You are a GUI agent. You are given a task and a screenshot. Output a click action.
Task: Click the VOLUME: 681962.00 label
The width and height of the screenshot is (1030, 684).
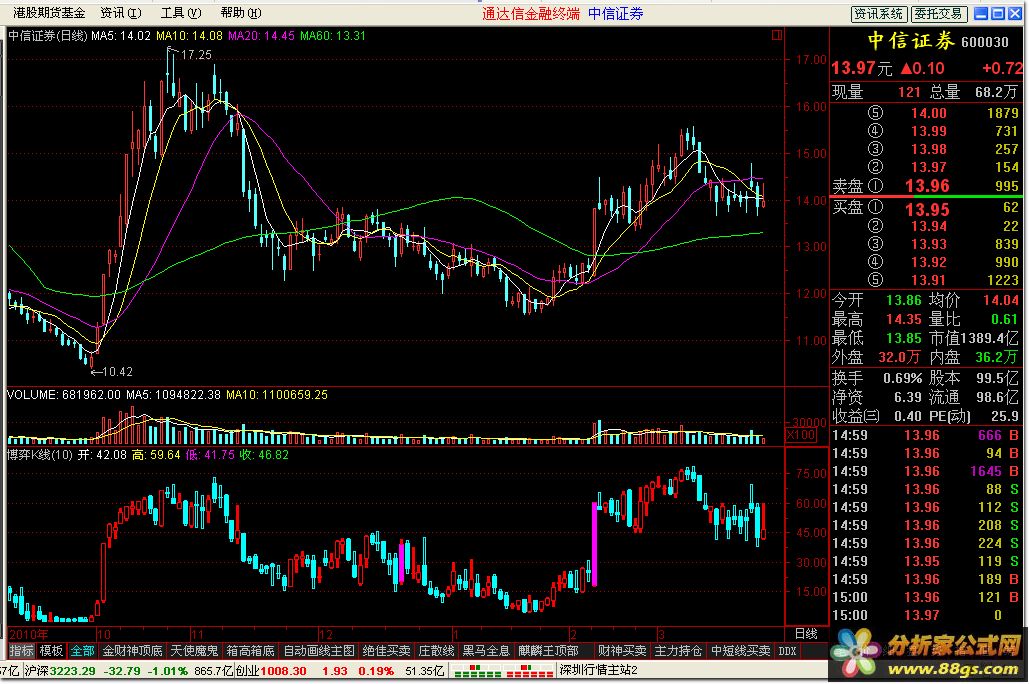64,395
